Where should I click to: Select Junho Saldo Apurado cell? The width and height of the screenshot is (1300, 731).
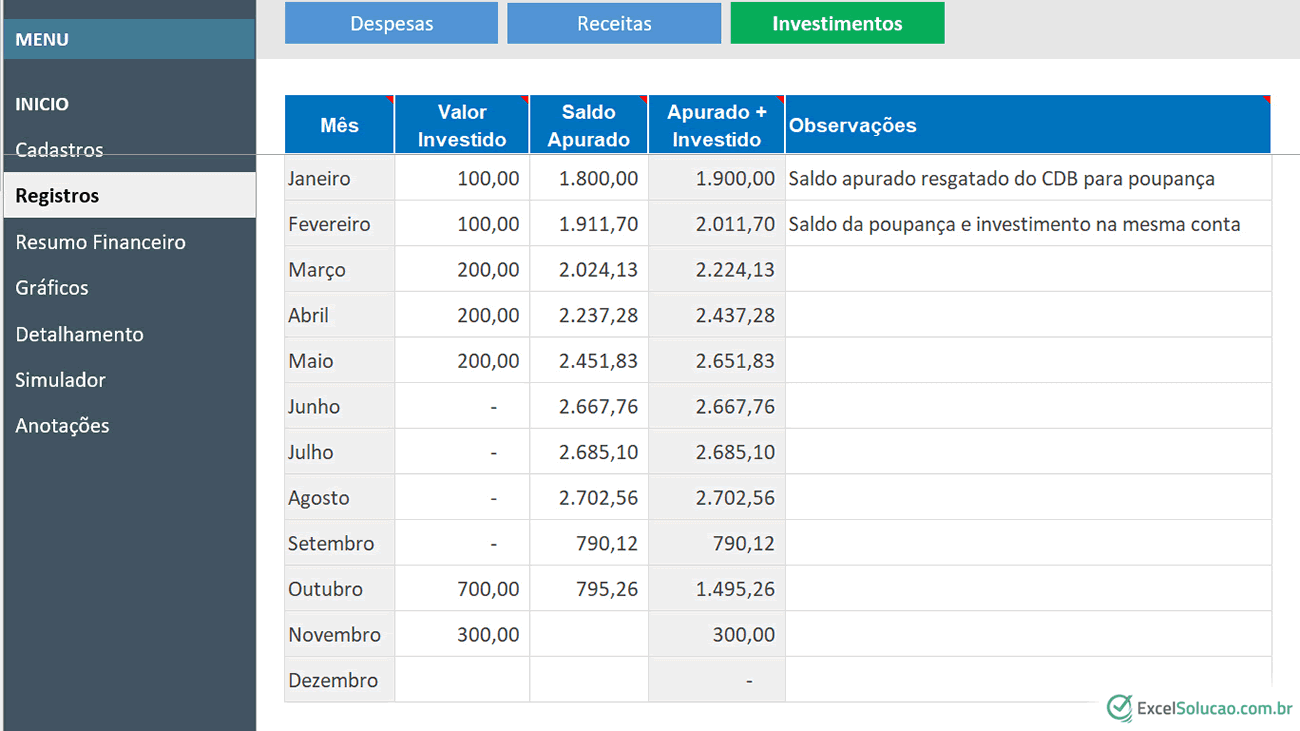589,406
